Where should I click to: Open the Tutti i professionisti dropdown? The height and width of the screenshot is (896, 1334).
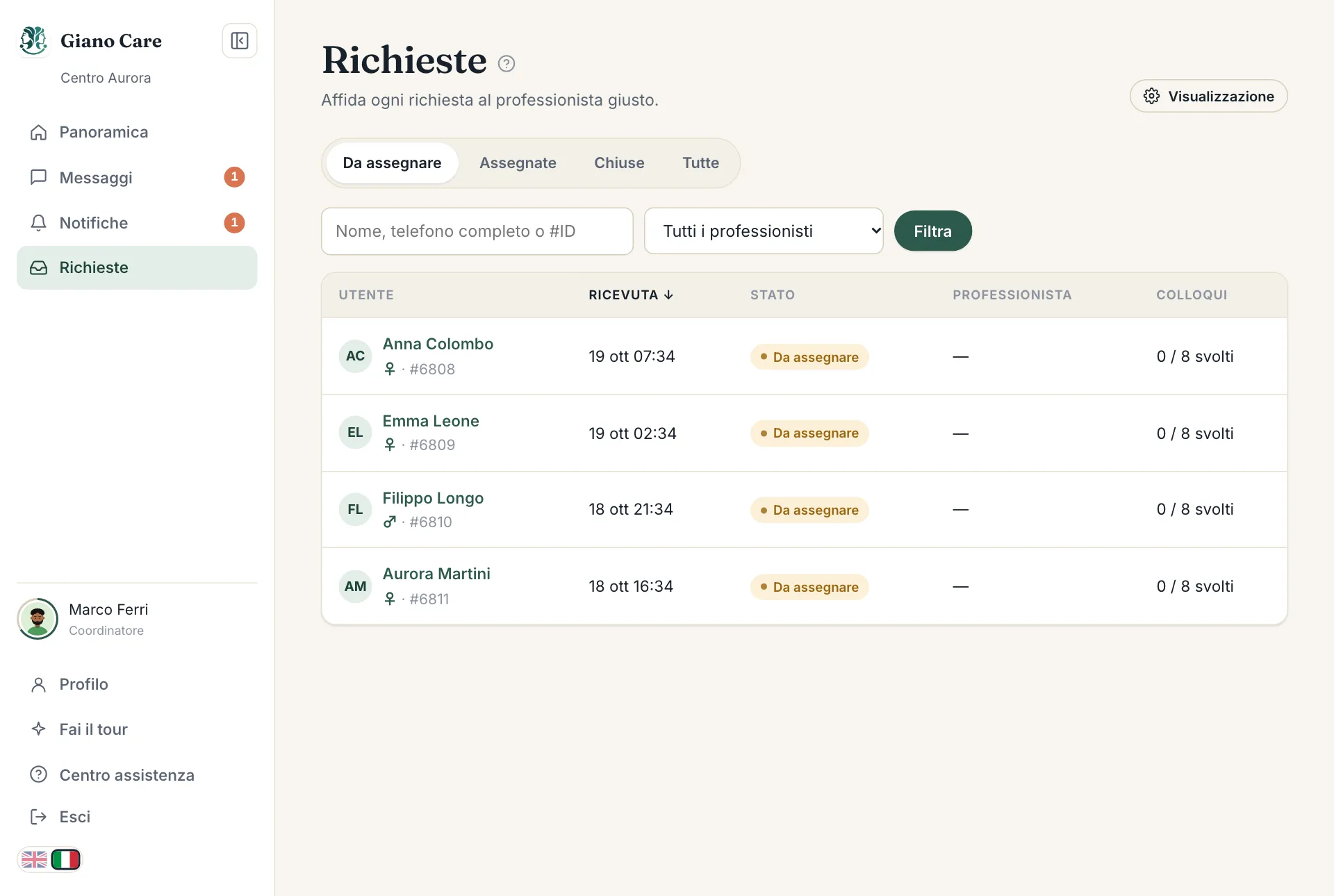[764, 231]
